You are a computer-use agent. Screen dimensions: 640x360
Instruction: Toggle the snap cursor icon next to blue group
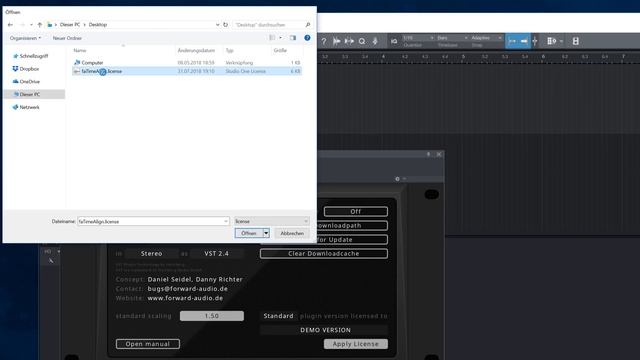point(535,41)
